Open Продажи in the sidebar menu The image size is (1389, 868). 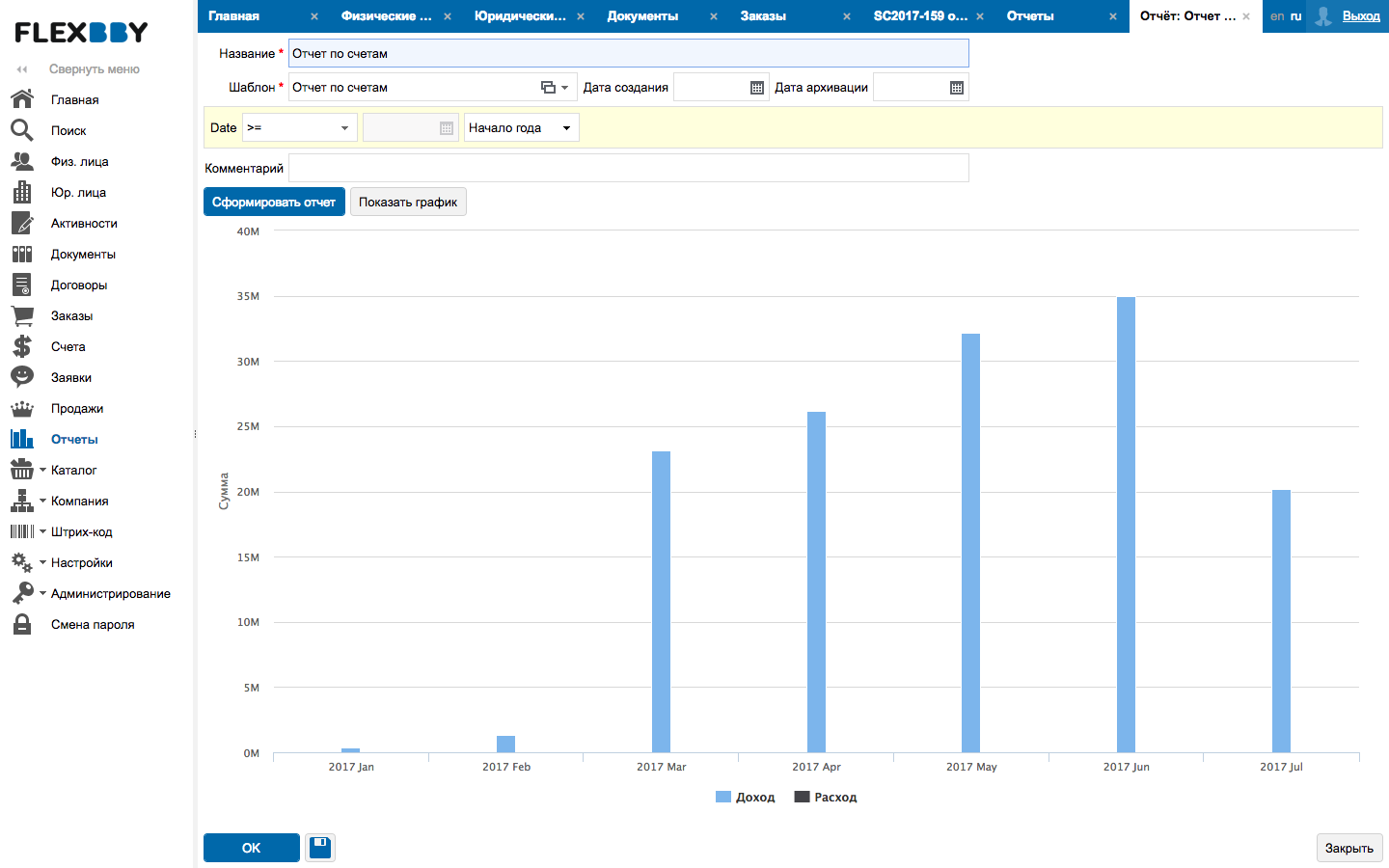(x=77, y=408)
